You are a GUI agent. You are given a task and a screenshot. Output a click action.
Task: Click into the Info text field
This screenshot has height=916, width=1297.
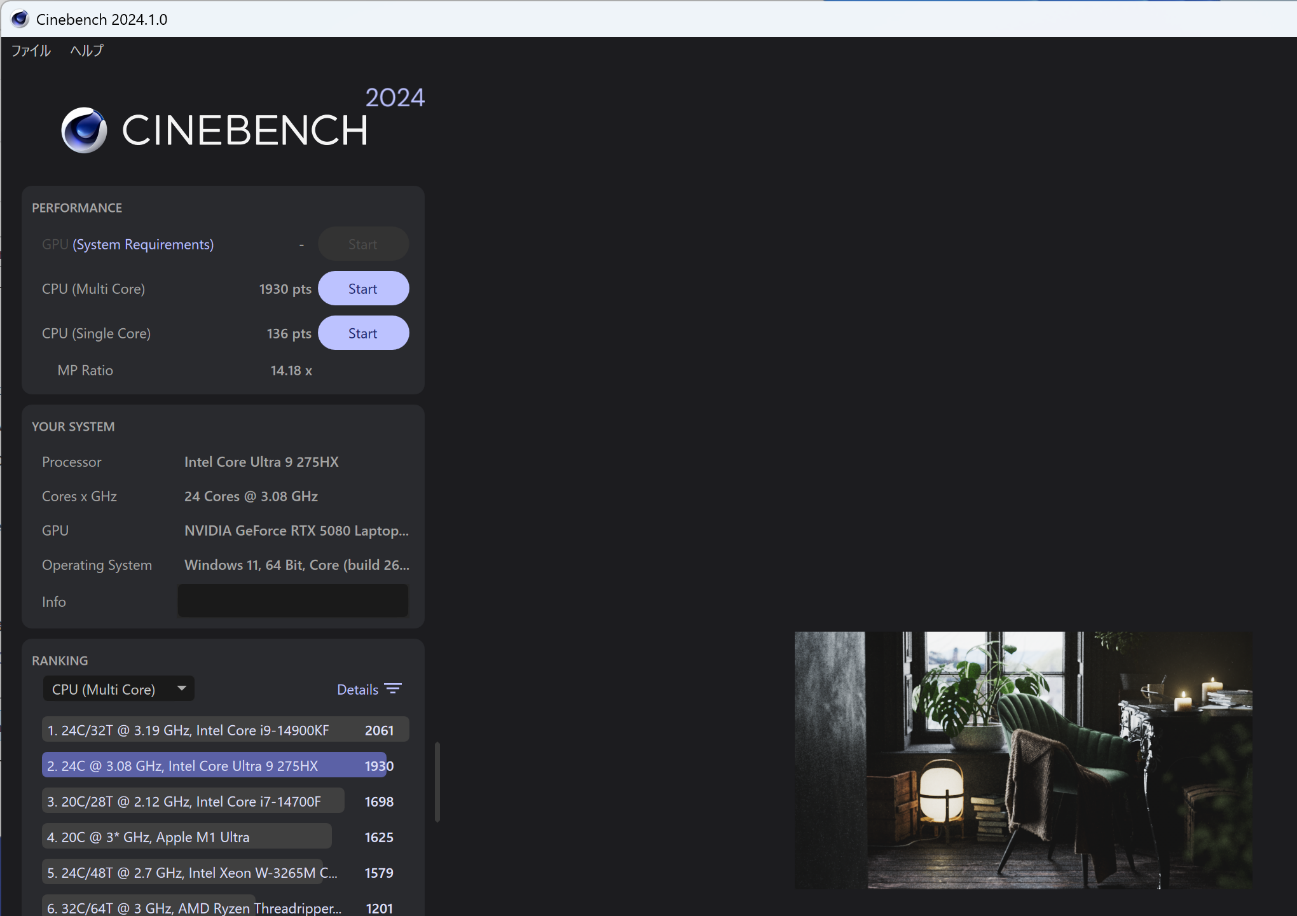tap(293, 601)
